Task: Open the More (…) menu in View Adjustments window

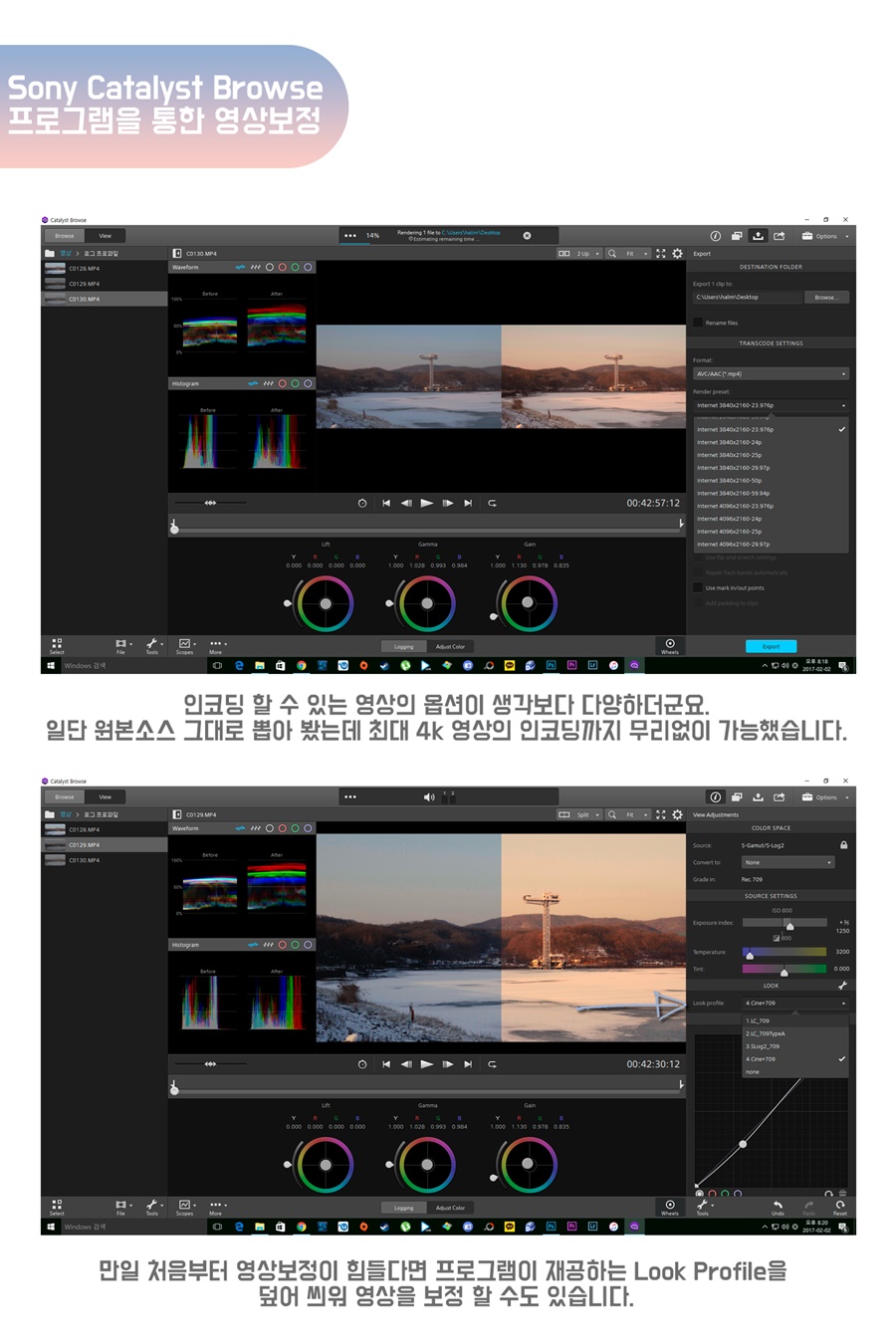Action: 216,1207
